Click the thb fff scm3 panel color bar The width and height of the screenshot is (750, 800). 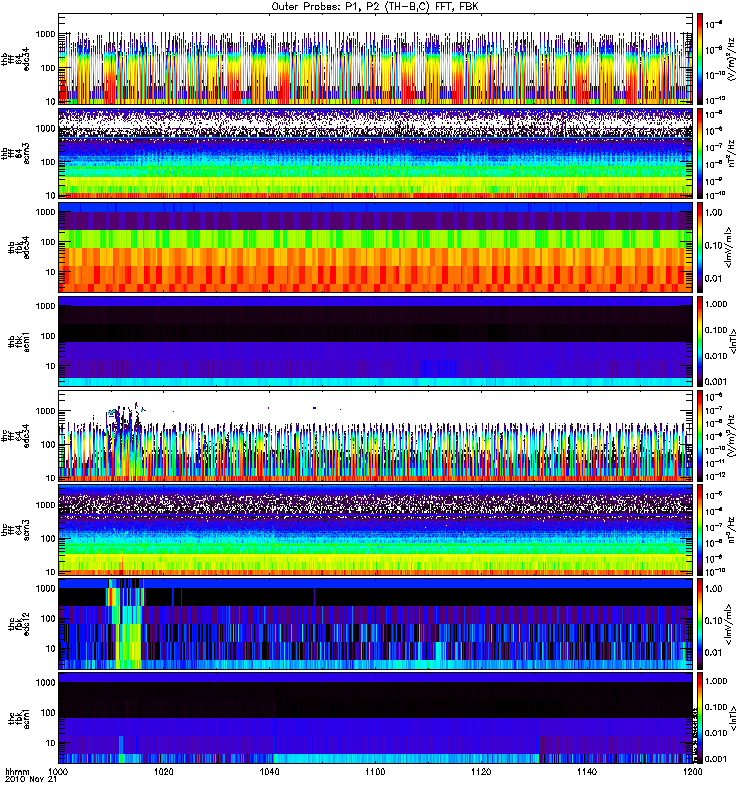[700, 153]
